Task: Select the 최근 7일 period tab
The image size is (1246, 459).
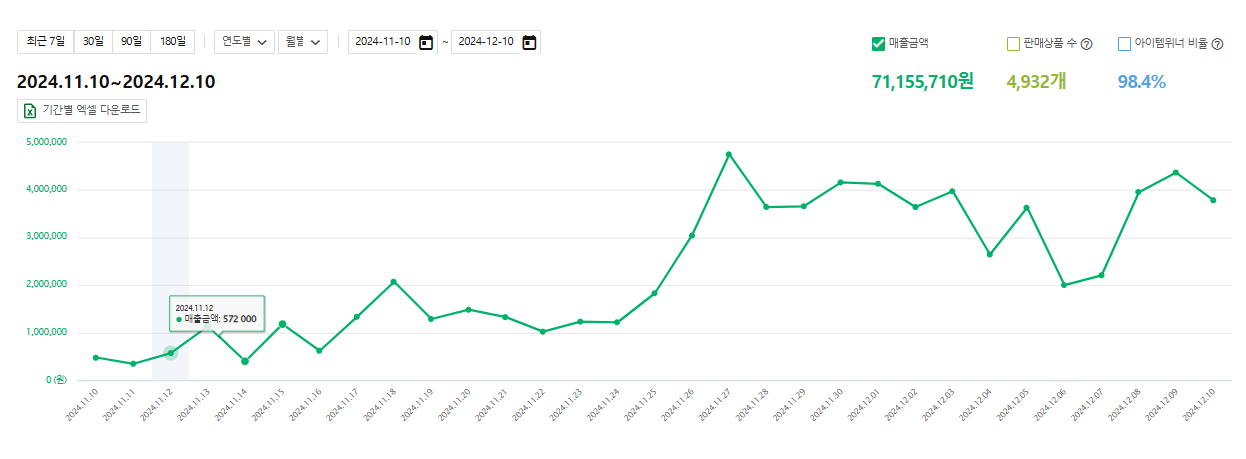Action: click(46, 42)
